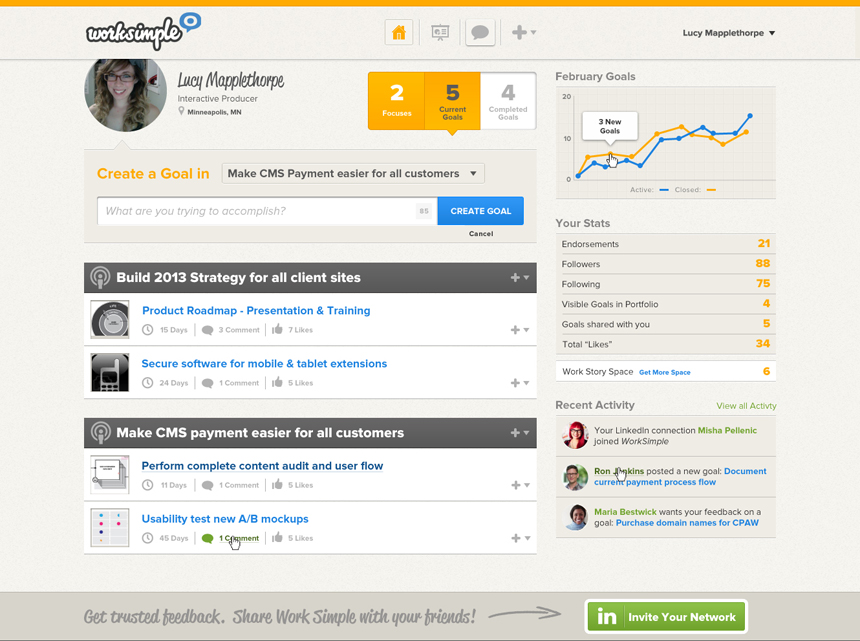860x641 pixels.
Task: Click comment bubble icon beside 3 Comment
Action: tap(207, 330)
